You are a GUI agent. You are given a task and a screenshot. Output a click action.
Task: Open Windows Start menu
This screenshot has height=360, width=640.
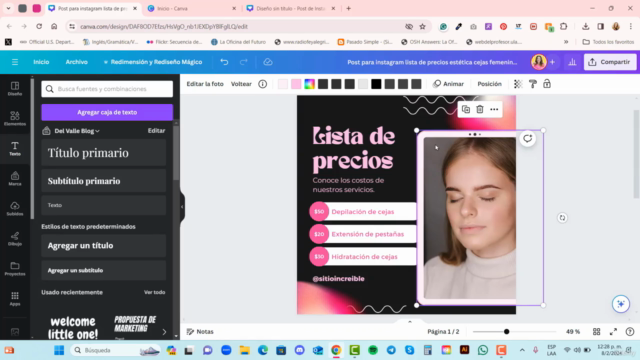click(x=59, y=350)
